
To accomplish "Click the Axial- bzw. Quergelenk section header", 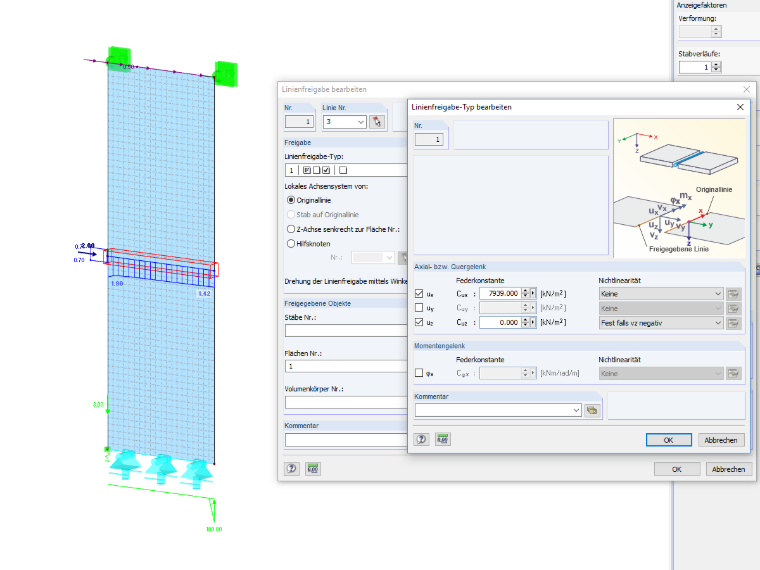I will point(450,267).
